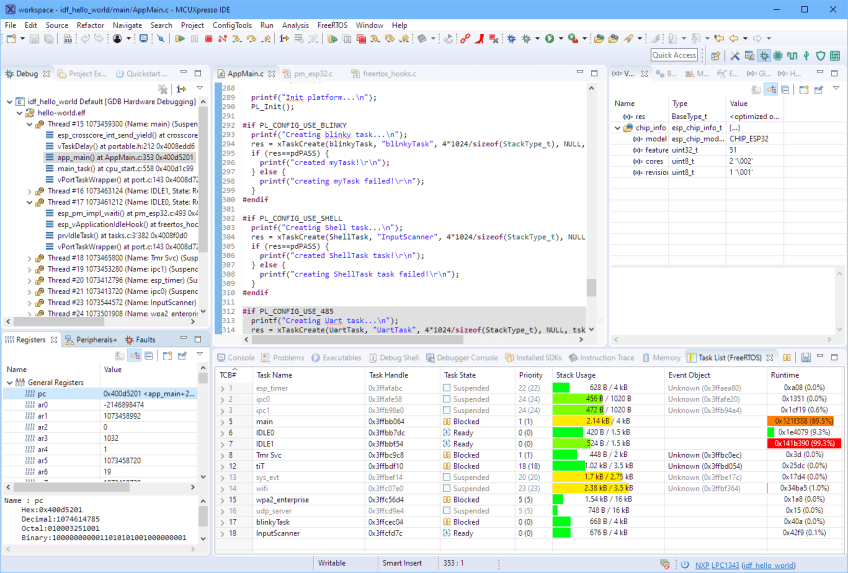Switch to the pm_esp32.c editor tab
Viewport: 848px width, 573px height.
click(x=307, y=74)
